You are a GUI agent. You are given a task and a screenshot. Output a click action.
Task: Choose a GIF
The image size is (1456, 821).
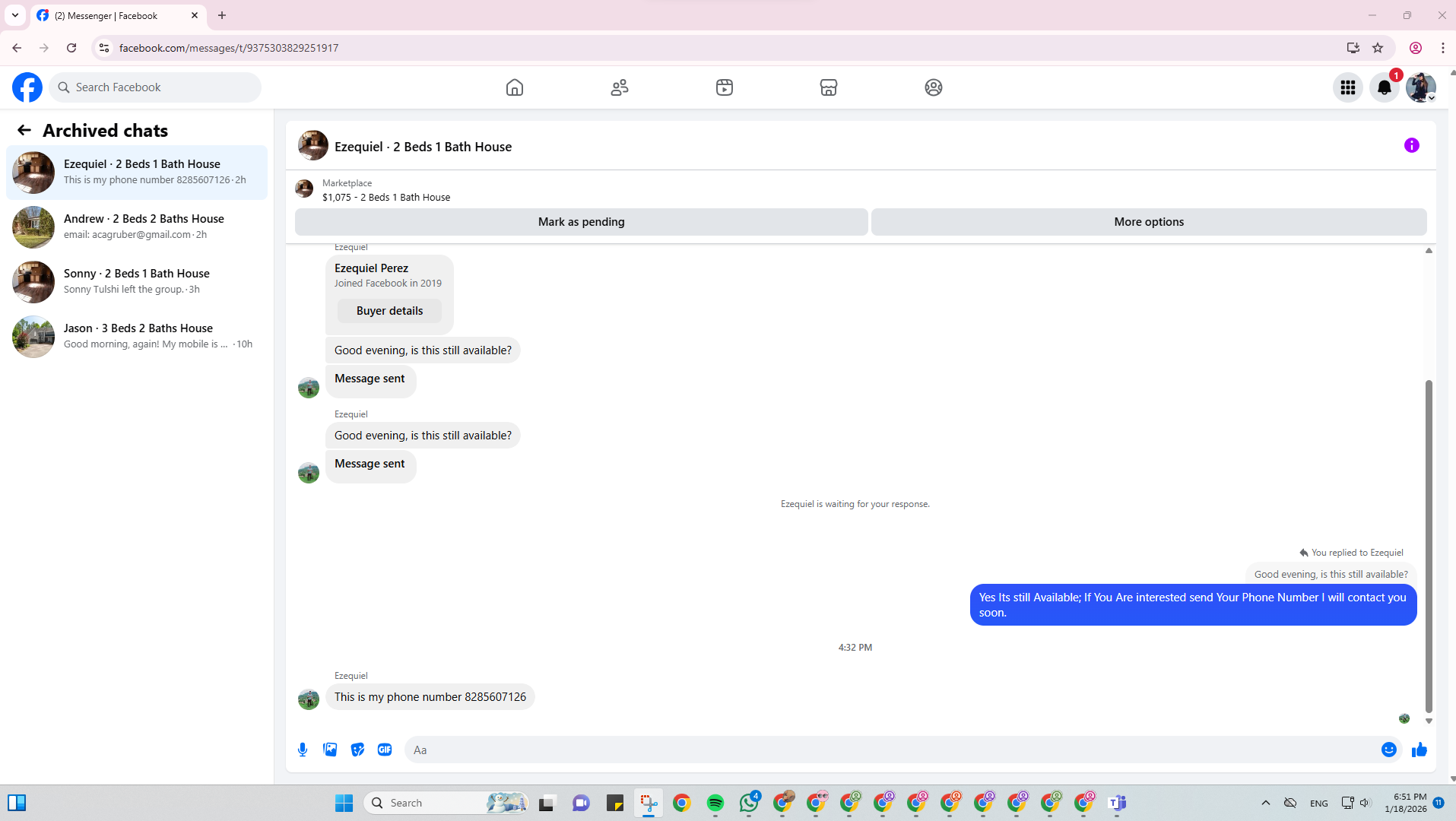(x=385, y=750)
